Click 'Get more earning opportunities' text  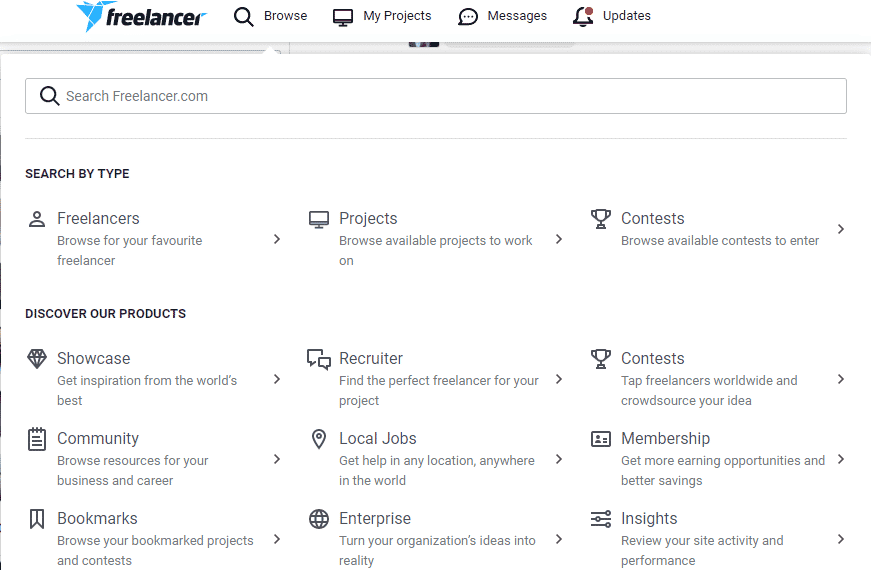[x=723, y=471]
